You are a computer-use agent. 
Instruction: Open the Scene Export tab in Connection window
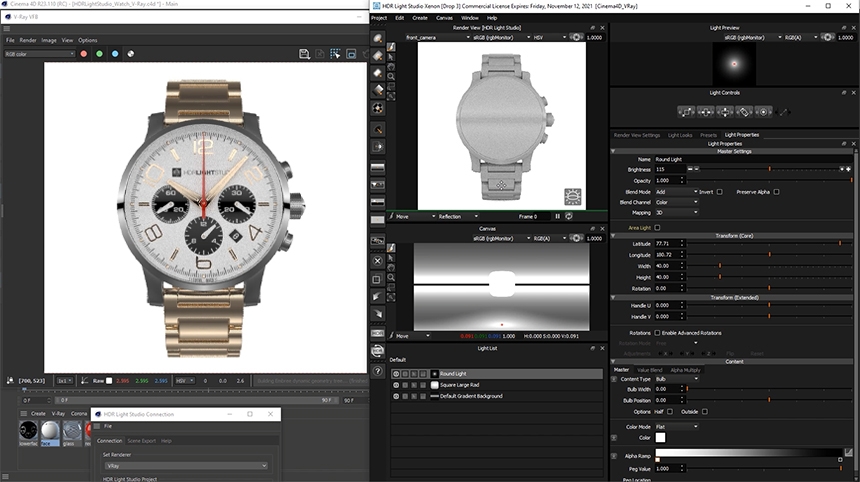pyautogui.click(x=142, y=441)
